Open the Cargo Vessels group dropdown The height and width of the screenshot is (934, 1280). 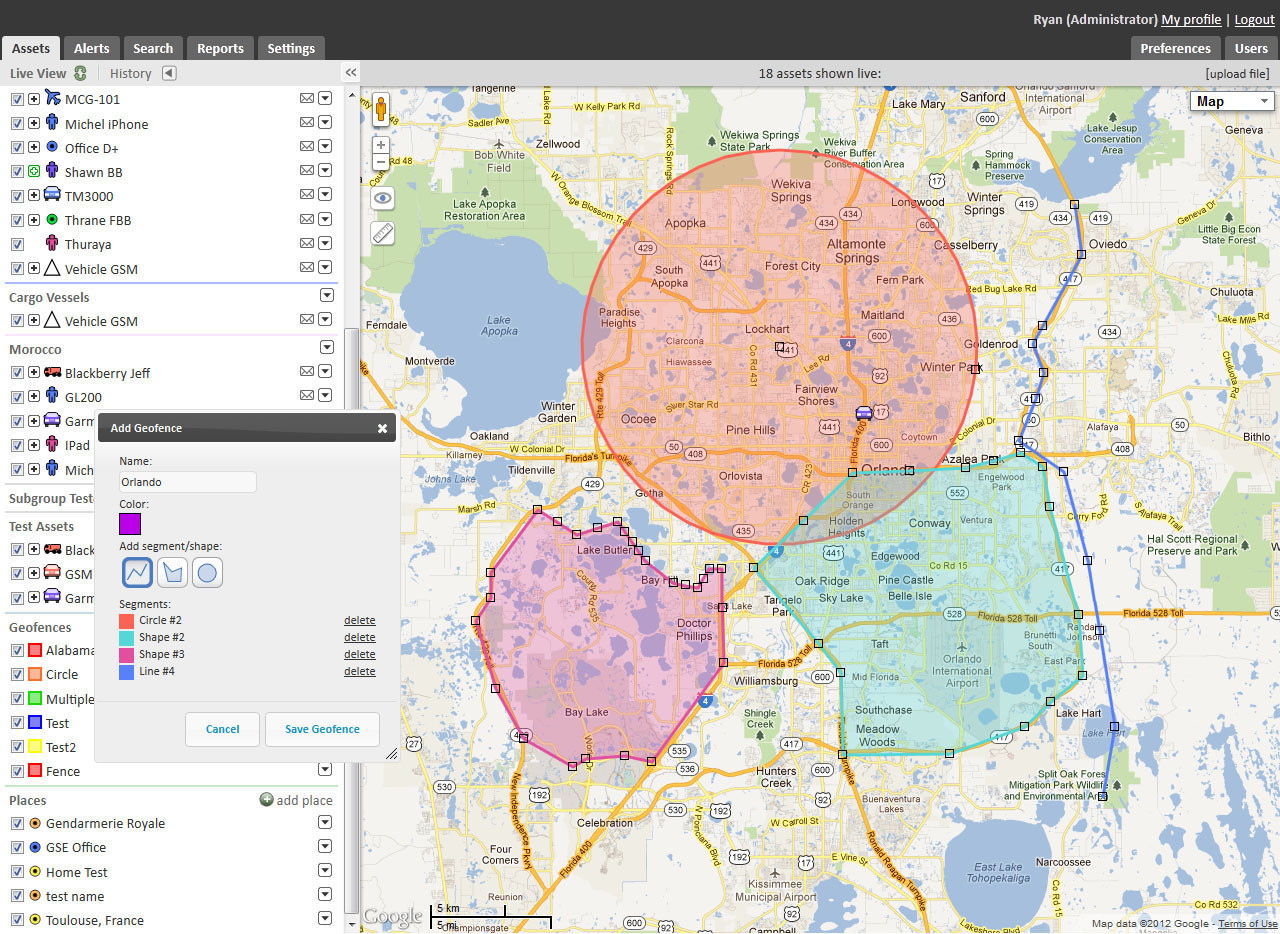326,295
